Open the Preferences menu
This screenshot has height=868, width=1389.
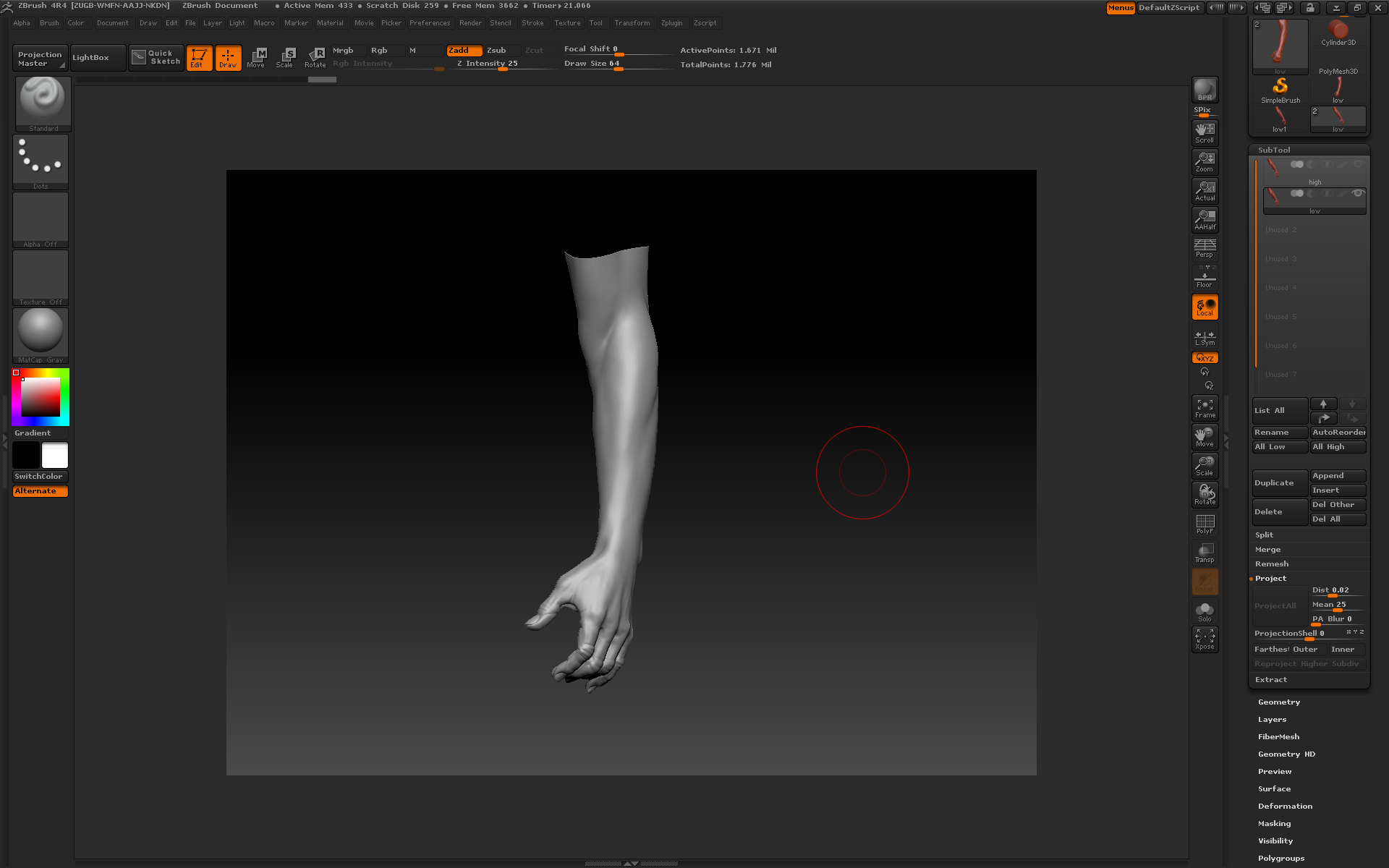coord(430,23)
